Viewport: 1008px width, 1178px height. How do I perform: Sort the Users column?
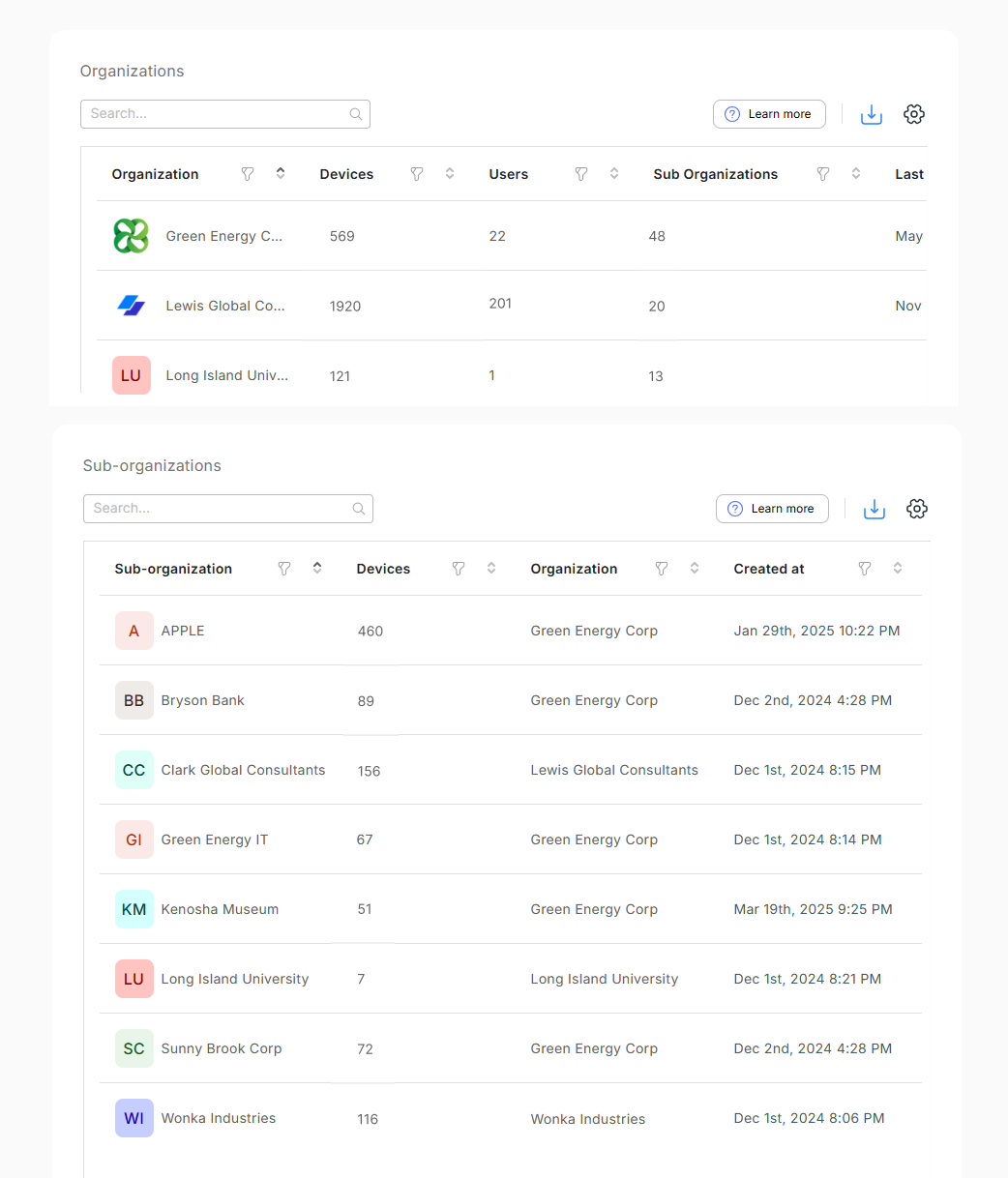pos(614,174)
